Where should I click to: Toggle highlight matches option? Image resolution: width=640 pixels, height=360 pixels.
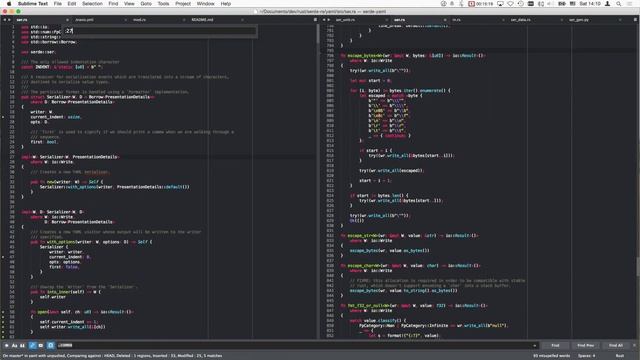pos(51,345)
